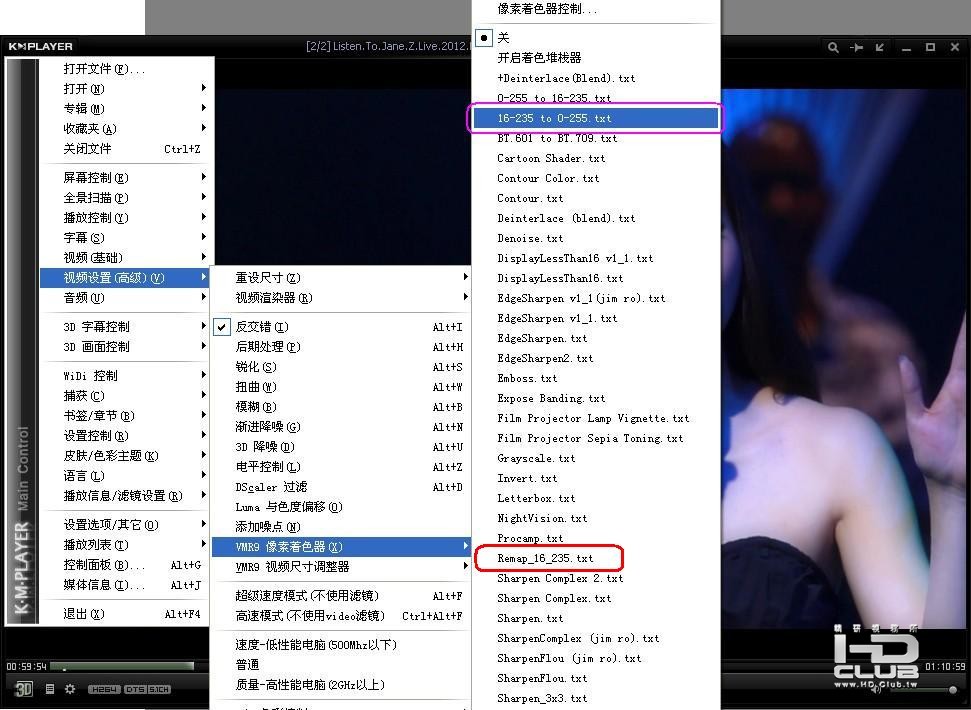This screenshot has height=710, width=971.
Task: Open the 打开文件(F)... menu entry
Action: pyautogui.click(x=127, y=69)
